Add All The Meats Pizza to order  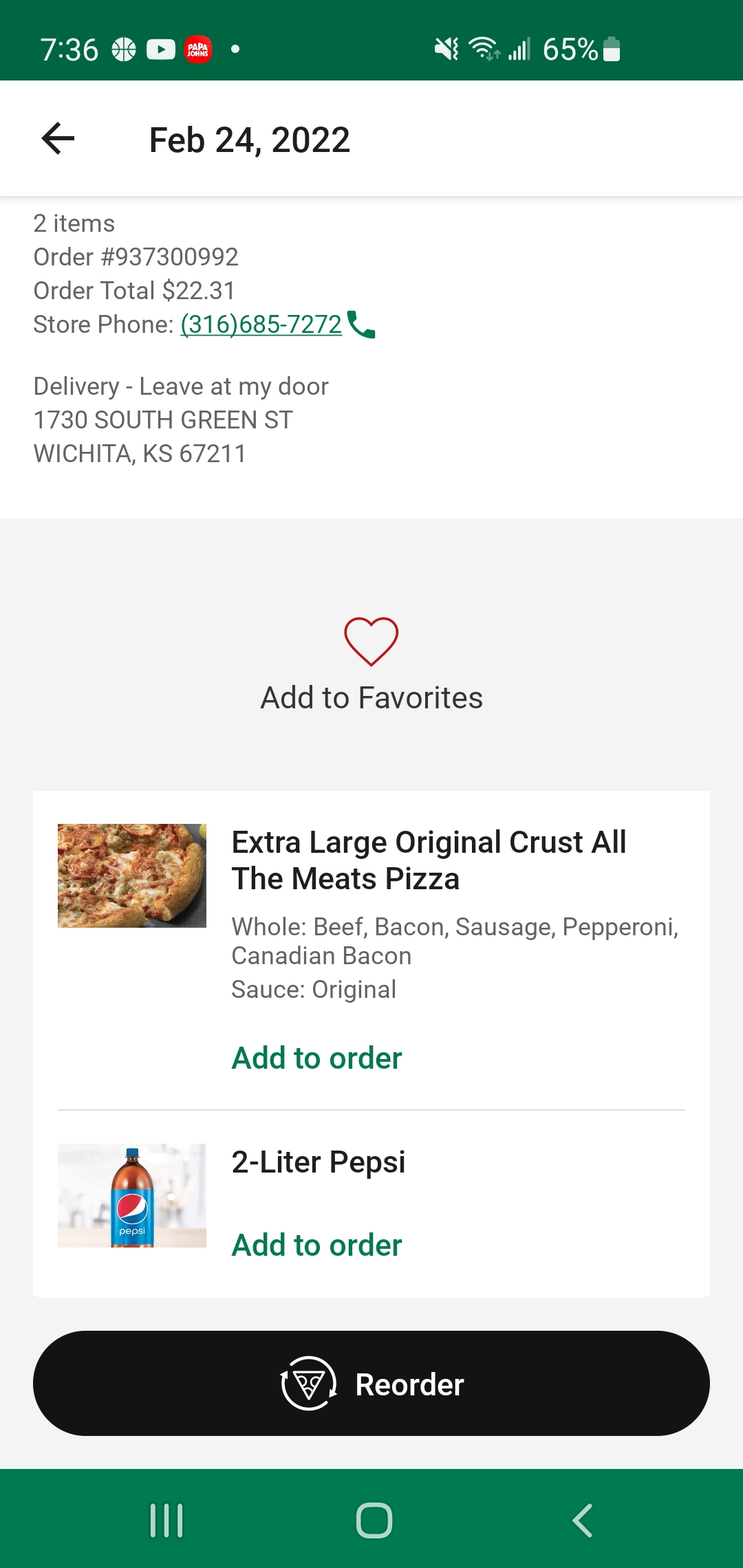(x=316, y=1058)
